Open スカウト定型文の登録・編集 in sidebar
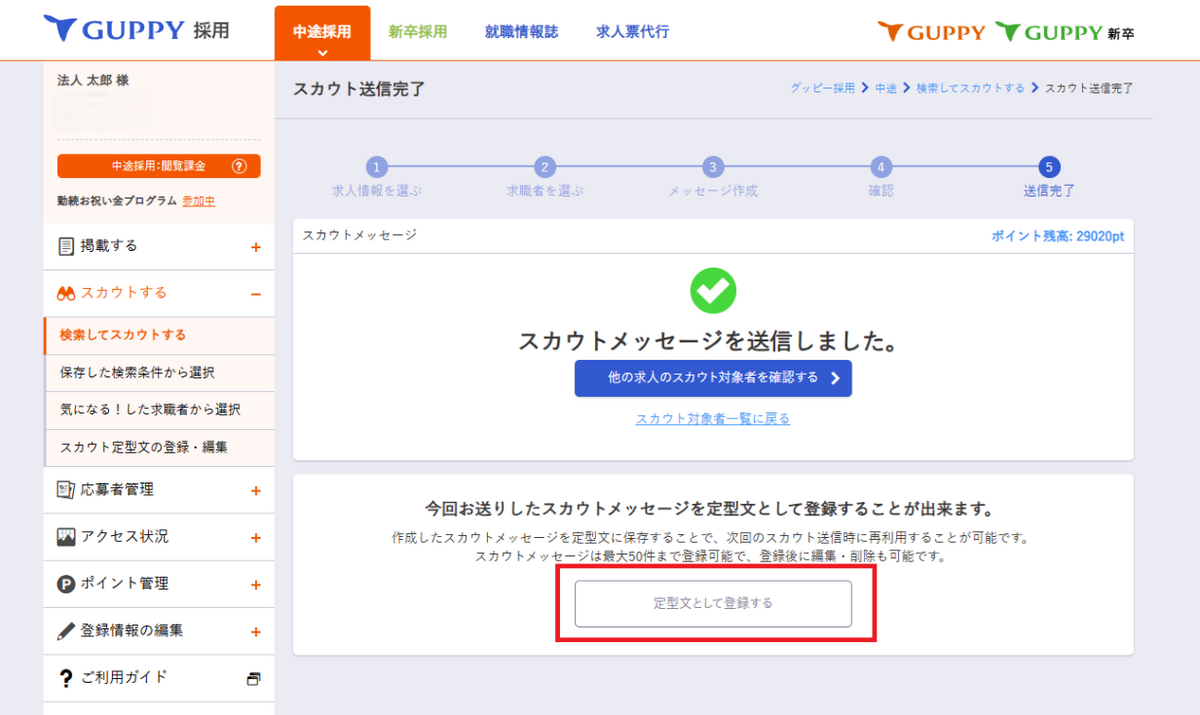 144,447
